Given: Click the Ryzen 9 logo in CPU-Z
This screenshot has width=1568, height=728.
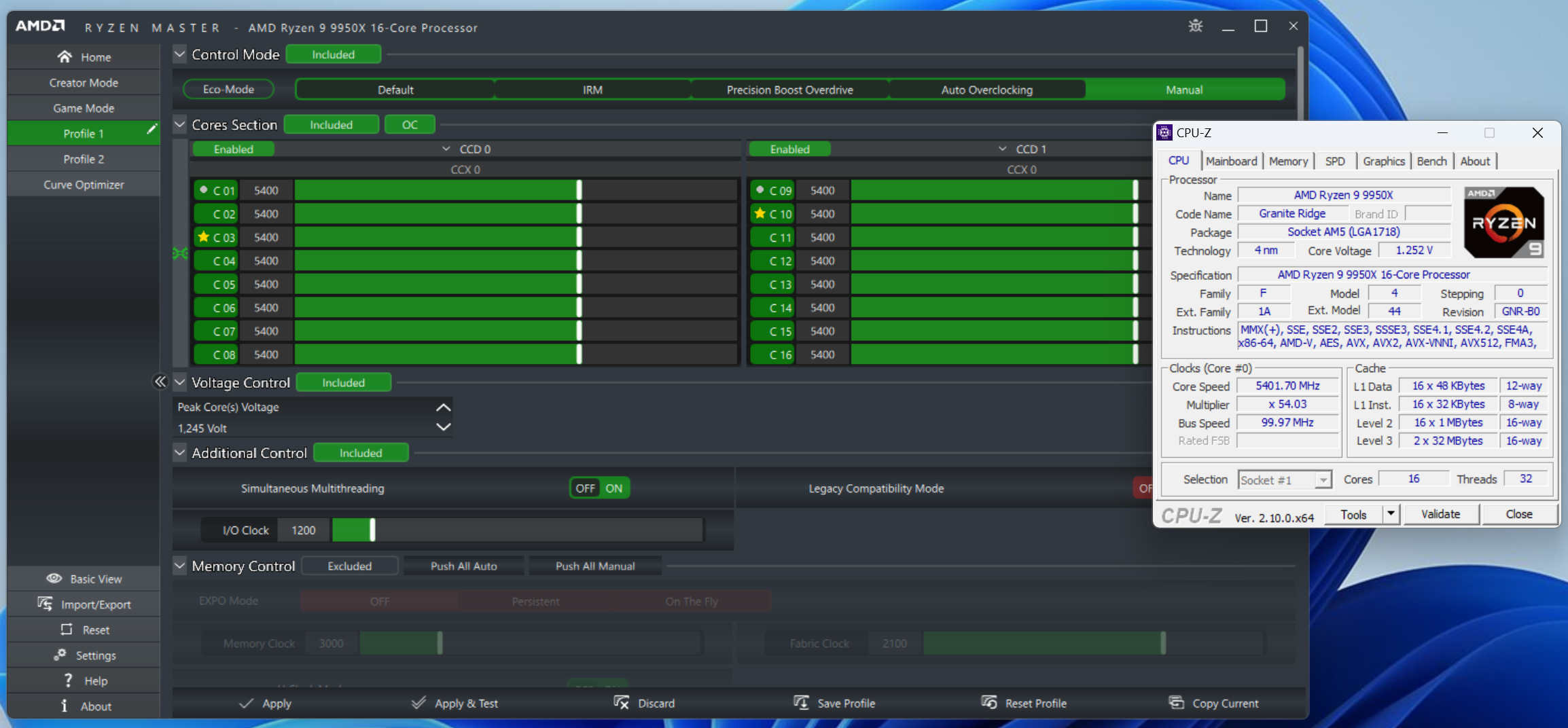Looking at the screenshot, I should coord(1504,222).
